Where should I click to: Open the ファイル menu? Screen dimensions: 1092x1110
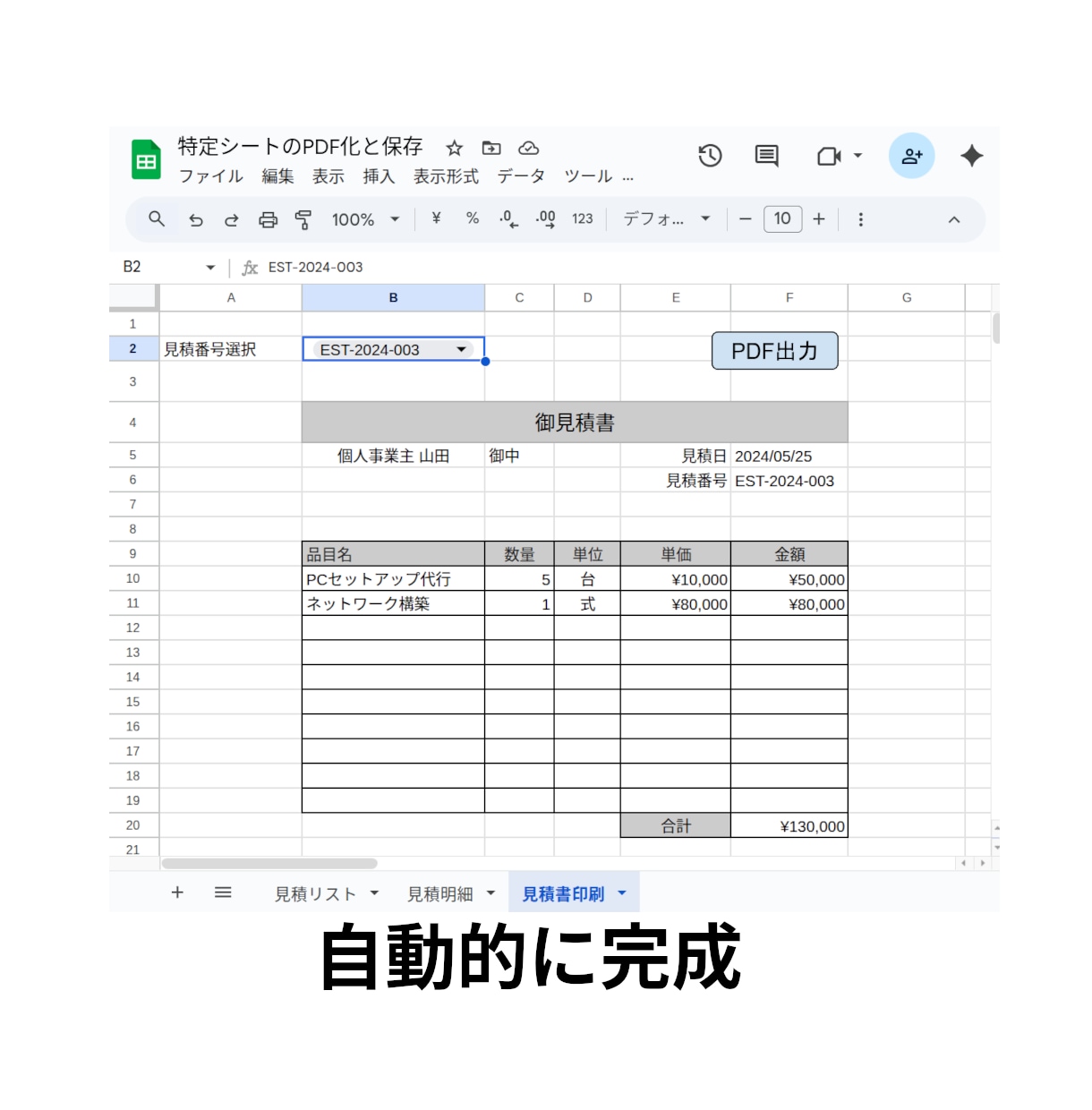(211, 176)
